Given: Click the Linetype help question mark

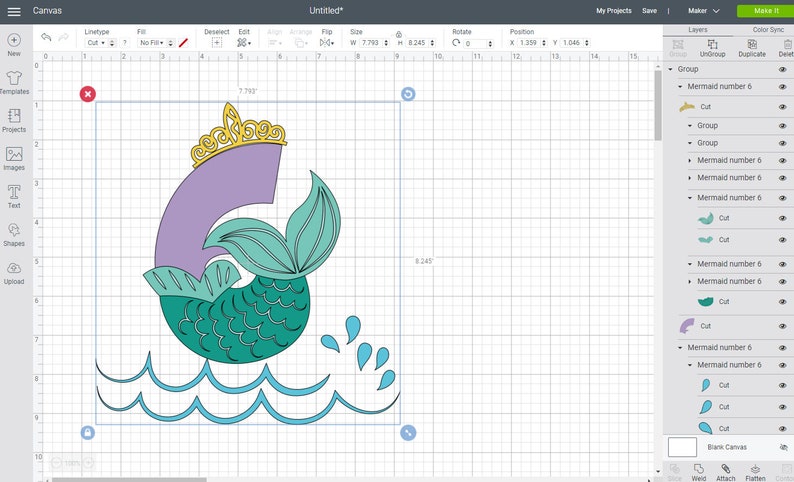Looking at the screenshot, I should click(x=125, y=43).
